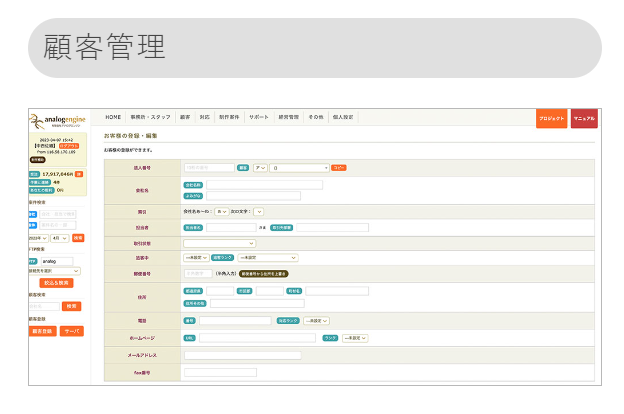Image resolution: width=624 pixels, height=414 pixels.
Task: Open the HOME menu item
Action: tap(113, 118)
